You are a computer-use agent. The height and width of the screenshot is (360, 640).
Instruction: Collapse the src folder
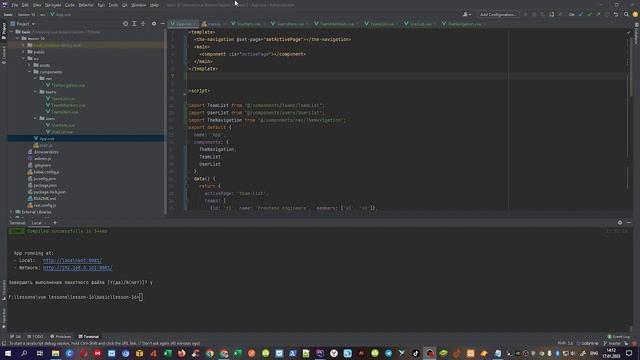tap(23, 58)
